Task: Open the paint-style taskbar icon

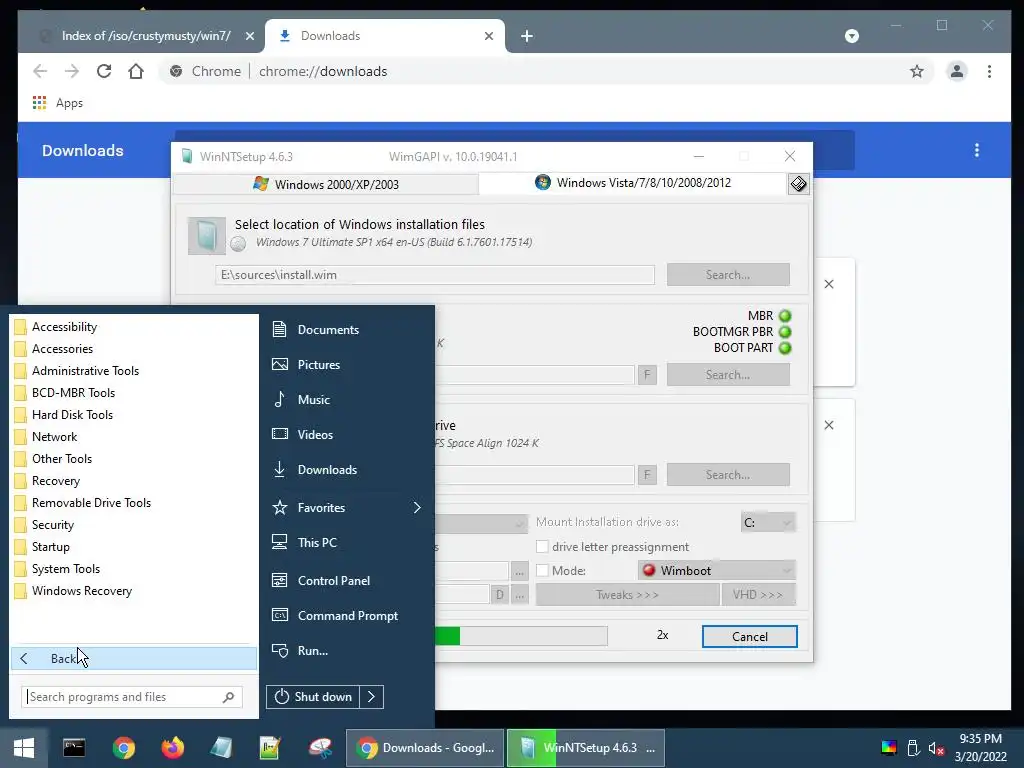Action: tap(320, 748)
